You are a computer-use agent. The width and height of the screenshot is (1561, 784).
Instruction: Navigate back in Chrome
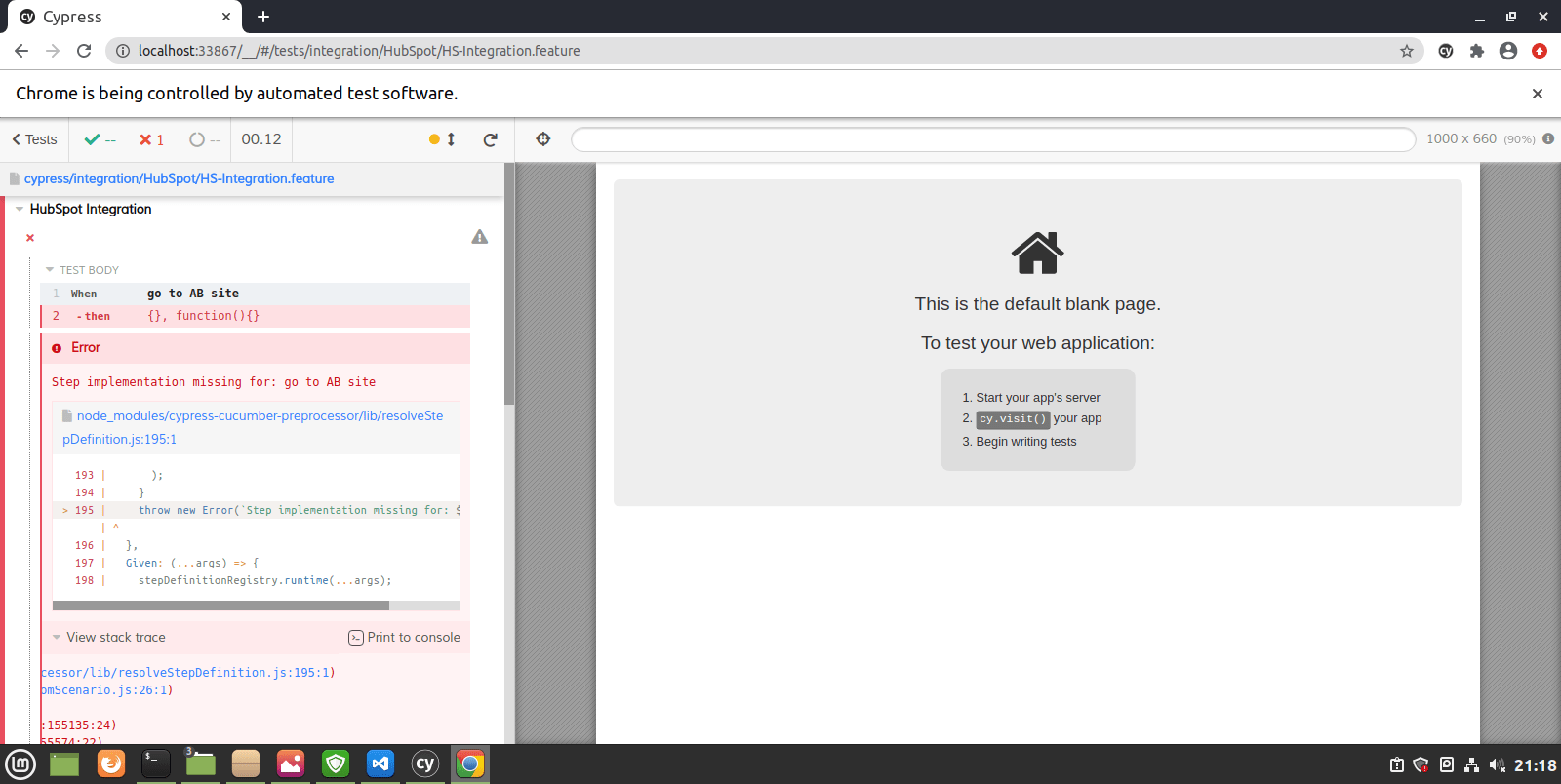pos(21,51)
